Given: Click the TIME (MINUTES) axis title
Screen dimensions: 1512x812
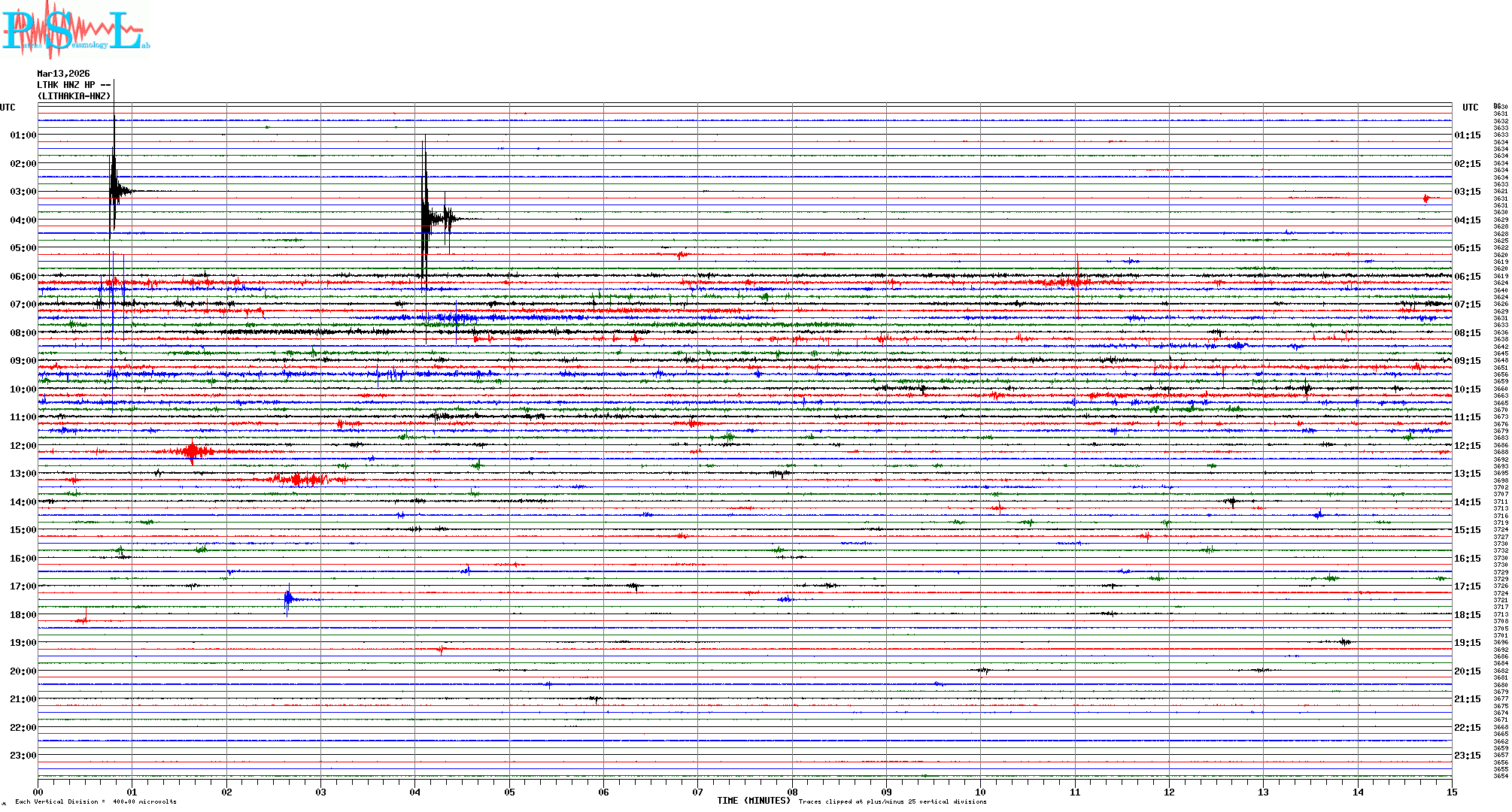Looking at the screenshot, I should pos(753,801).
